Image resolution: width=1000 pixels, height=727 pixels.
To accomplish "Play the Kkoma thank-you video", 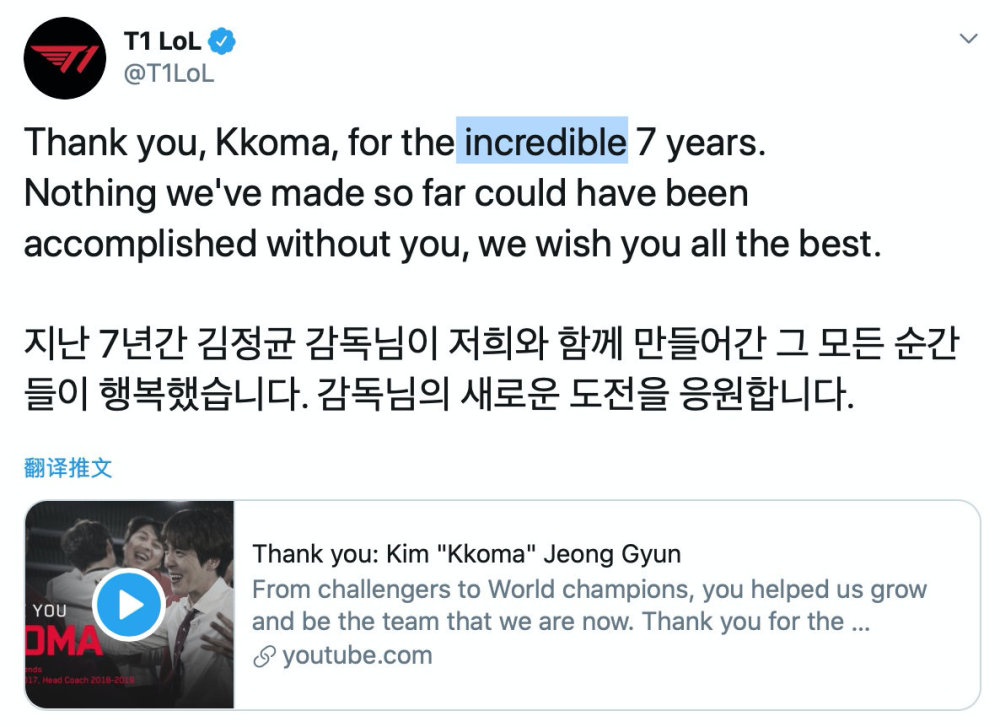I will point(127,603).
